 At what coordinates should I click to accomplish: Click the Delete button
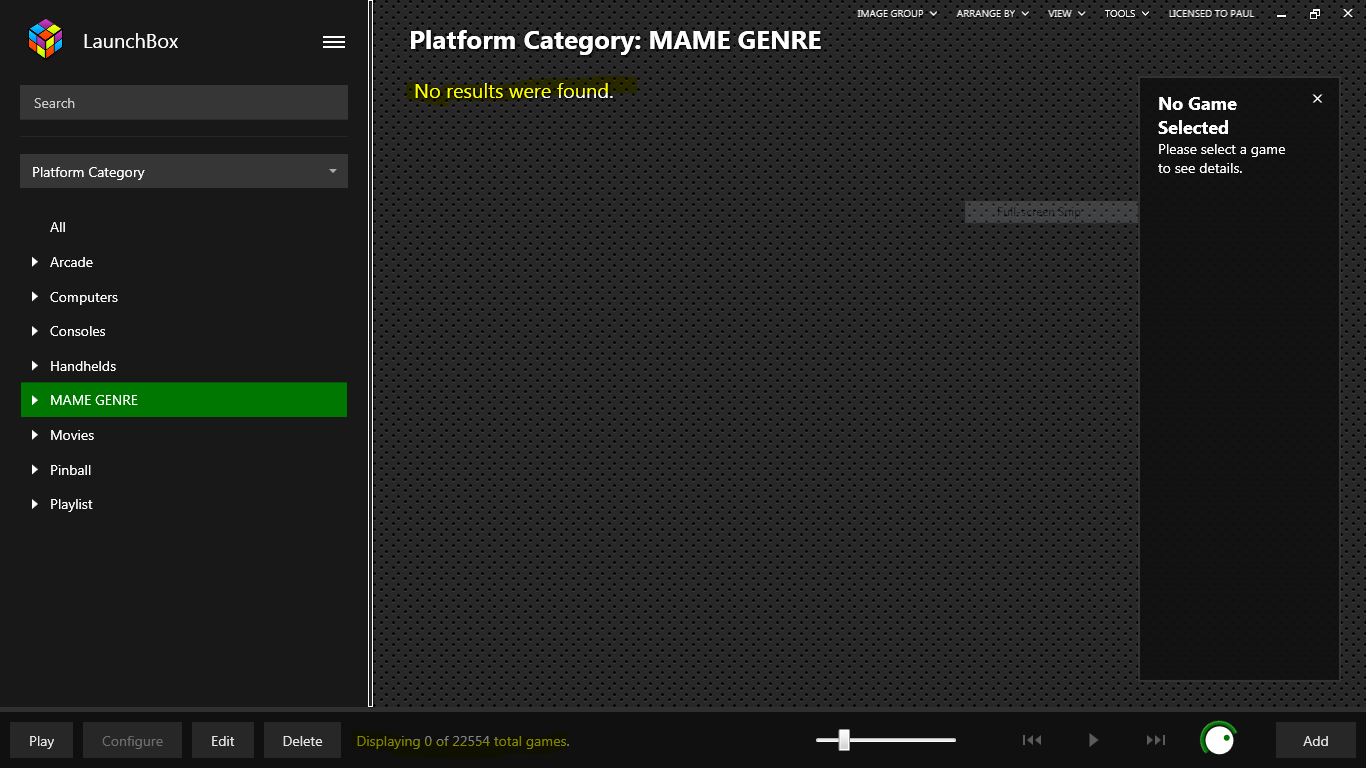(x=302, y=740)
